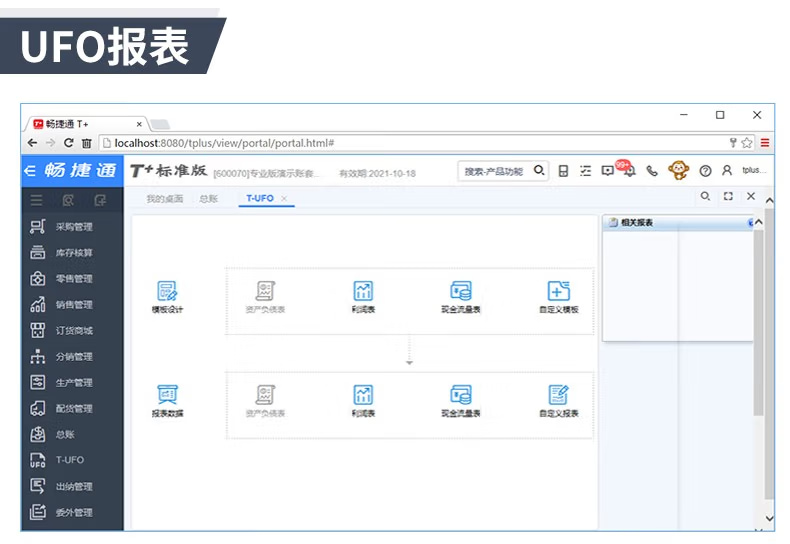Close the 畅捷通 T+ browser tab
The height and width of the screenshot is (544, 790).
click(139, 124)
